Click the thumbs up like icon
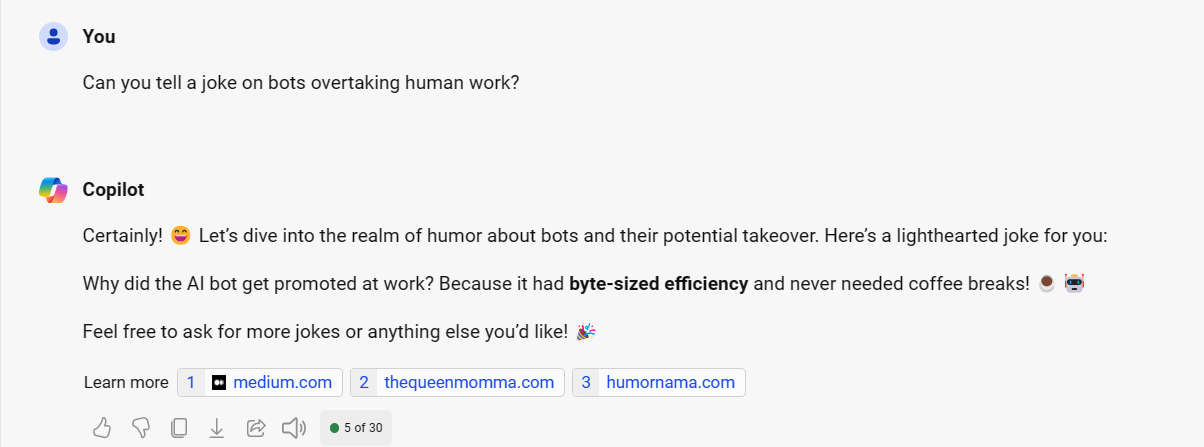The height and width of the screenshot is (447, 1204). 102,428
